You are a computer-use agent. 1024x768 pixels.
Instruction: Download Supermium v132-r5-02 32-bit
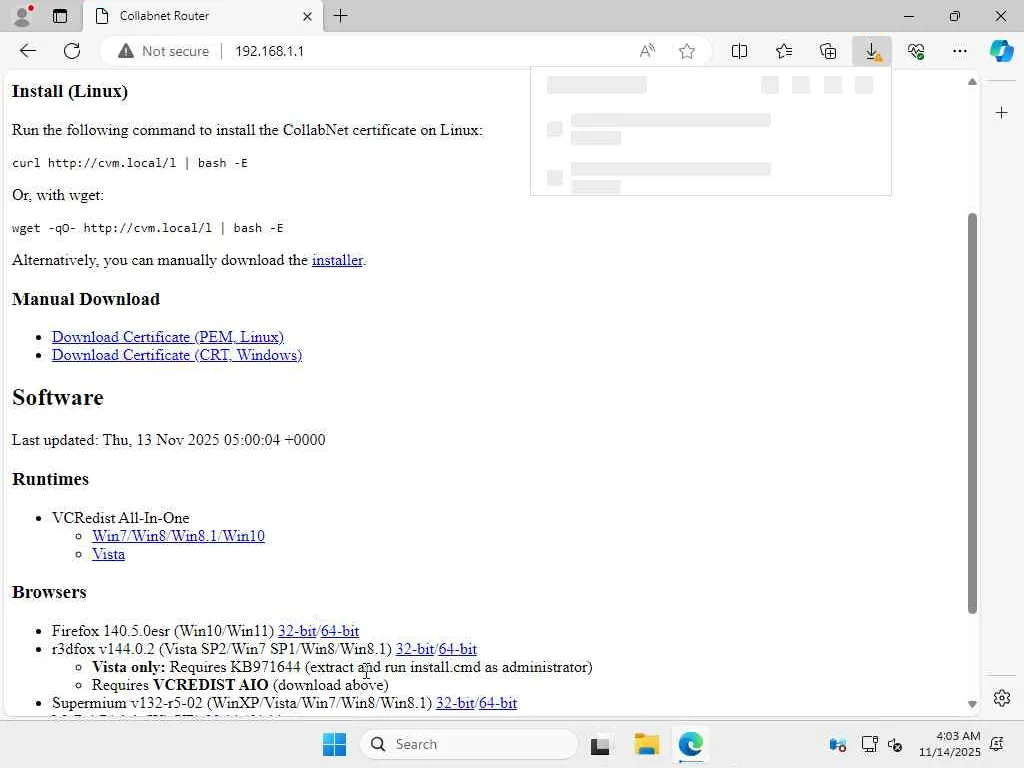(x=455, y=703)
